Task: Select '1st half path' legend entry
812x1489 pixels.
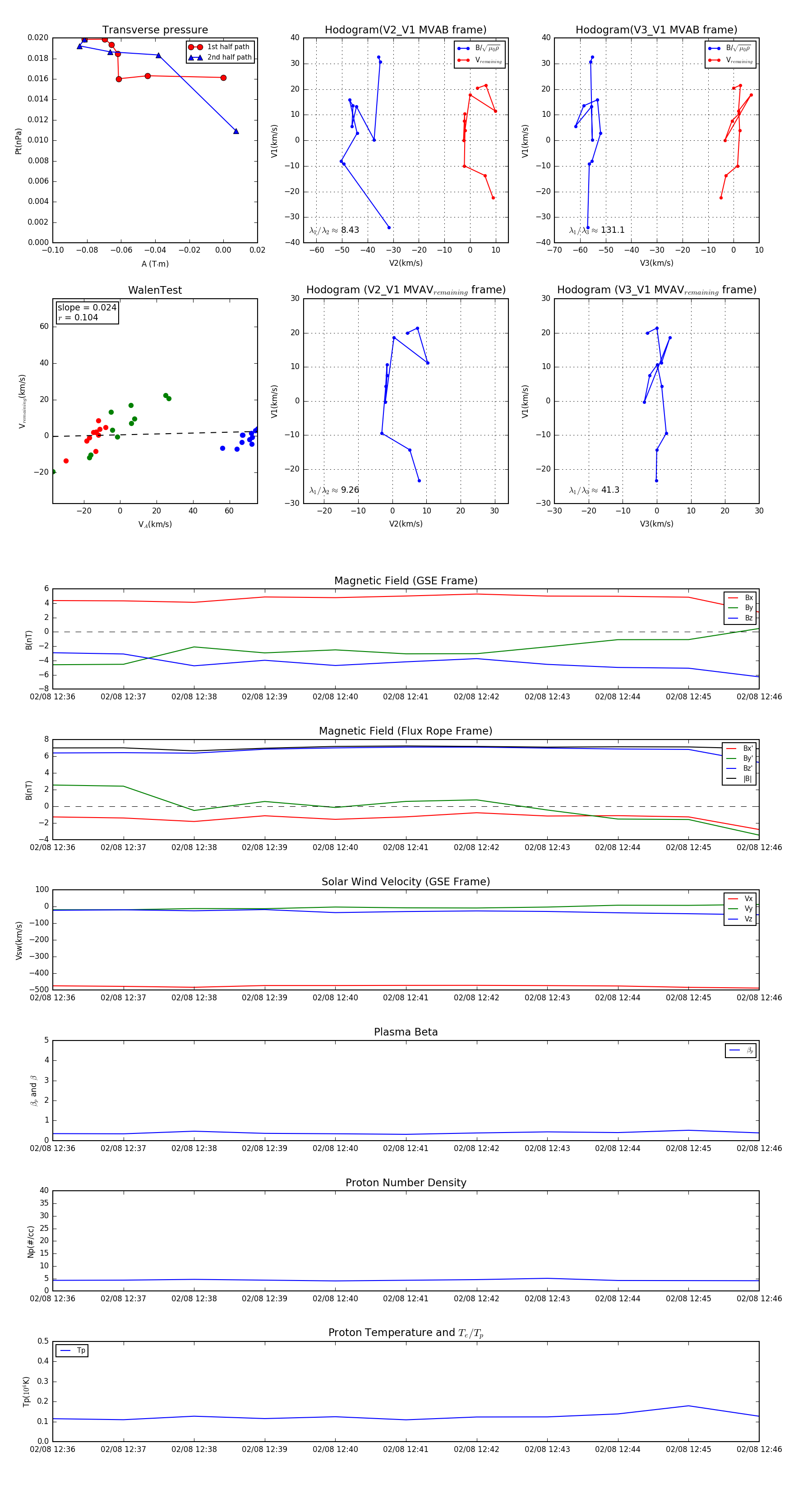Action: pos(220,47)
